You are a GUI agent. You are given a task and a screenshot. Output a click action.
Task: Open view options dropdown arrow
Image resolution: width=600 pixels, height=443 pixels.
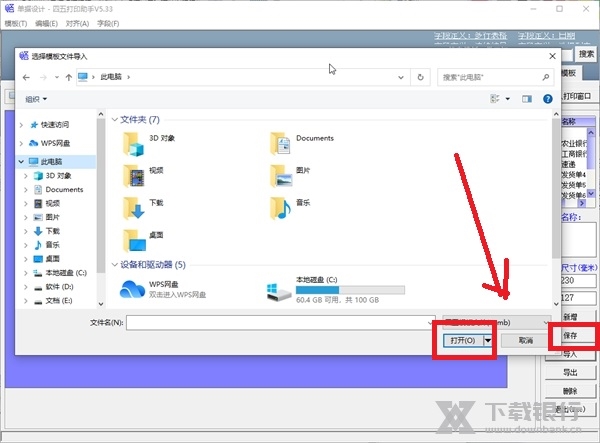coord(508,99)
